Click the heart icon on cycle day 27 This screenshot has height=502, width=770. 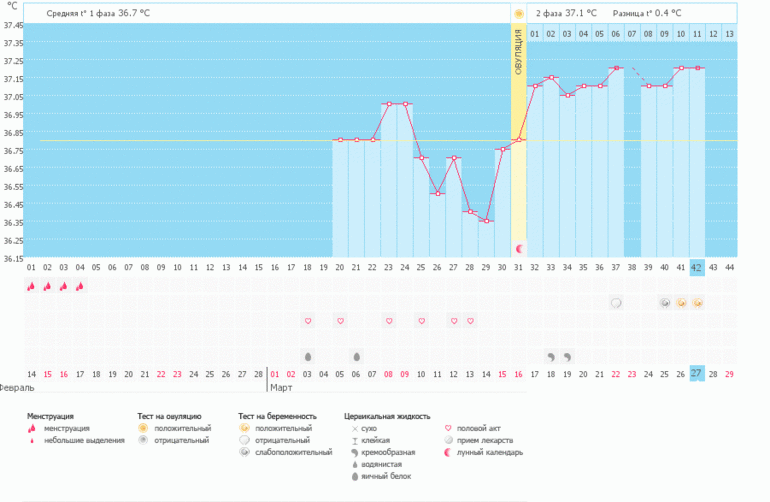pyautogui.click(x=454, y=321)
